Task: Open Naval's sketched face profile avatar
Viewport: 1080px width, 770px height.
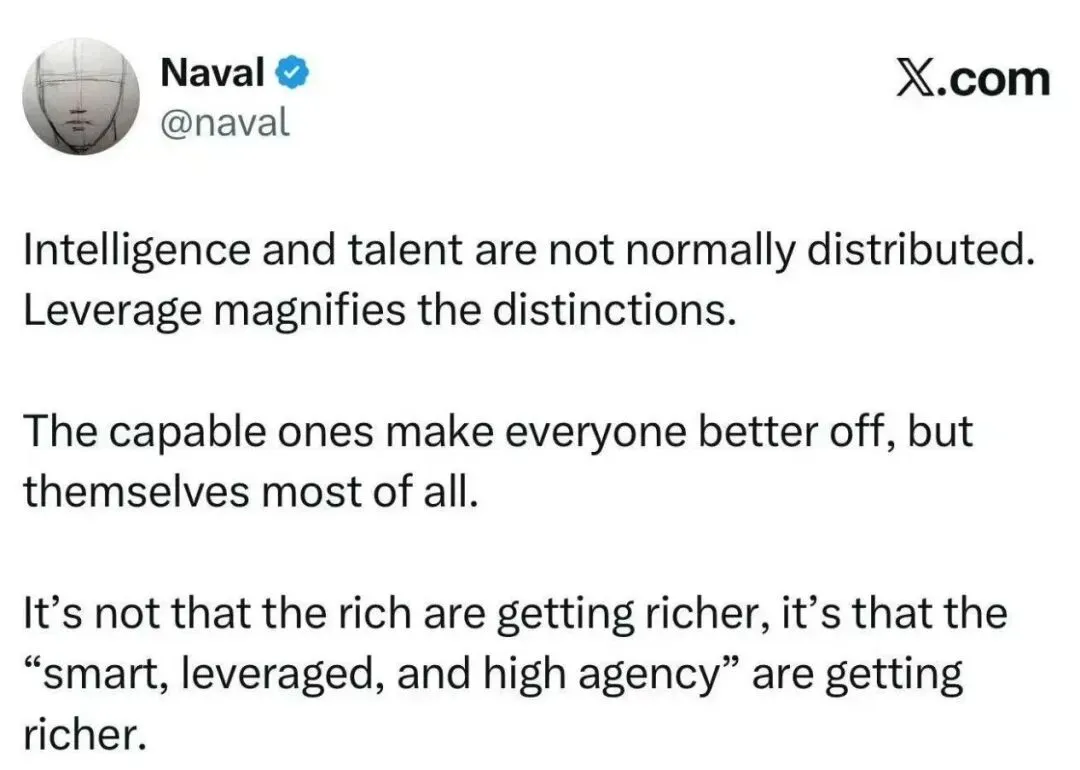Action: 81,96
